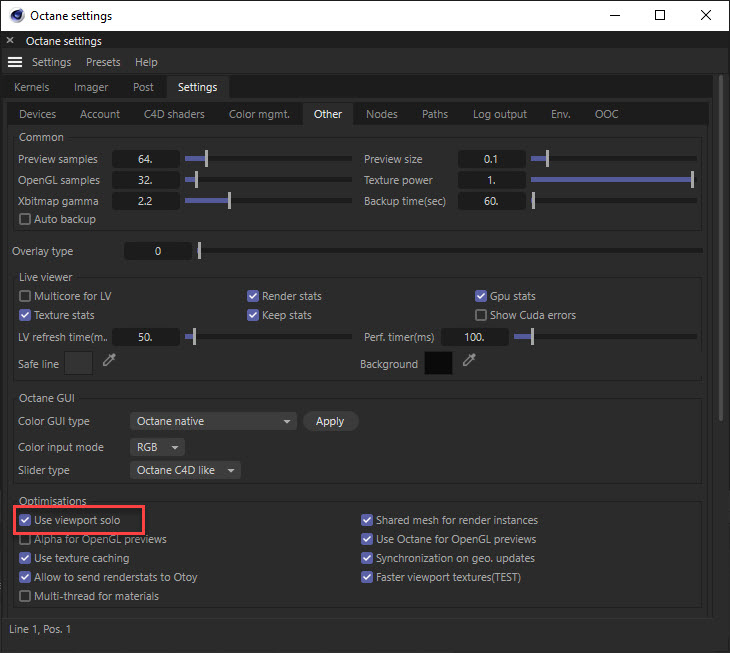
Task: Uncheck Shared mesh for render instances
Action: [367, 520]
